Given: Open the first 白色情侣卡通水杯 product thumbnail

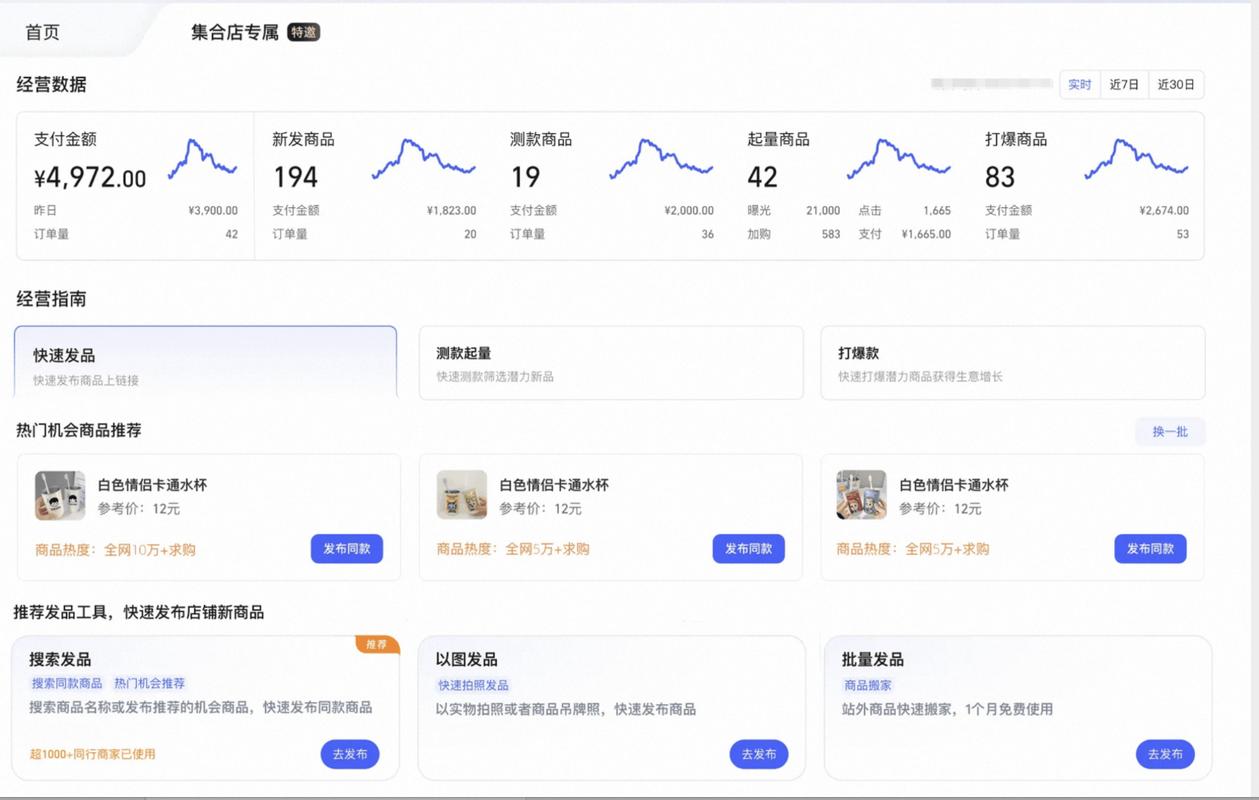Looking at the screenshot, I should point(60,494).
